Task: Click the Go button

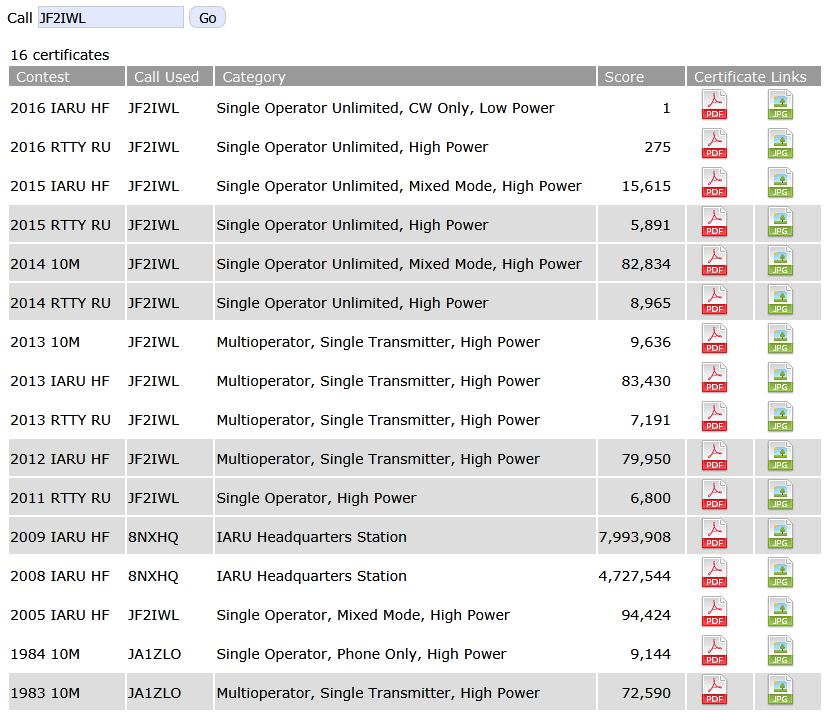Action: coord(207,18)
